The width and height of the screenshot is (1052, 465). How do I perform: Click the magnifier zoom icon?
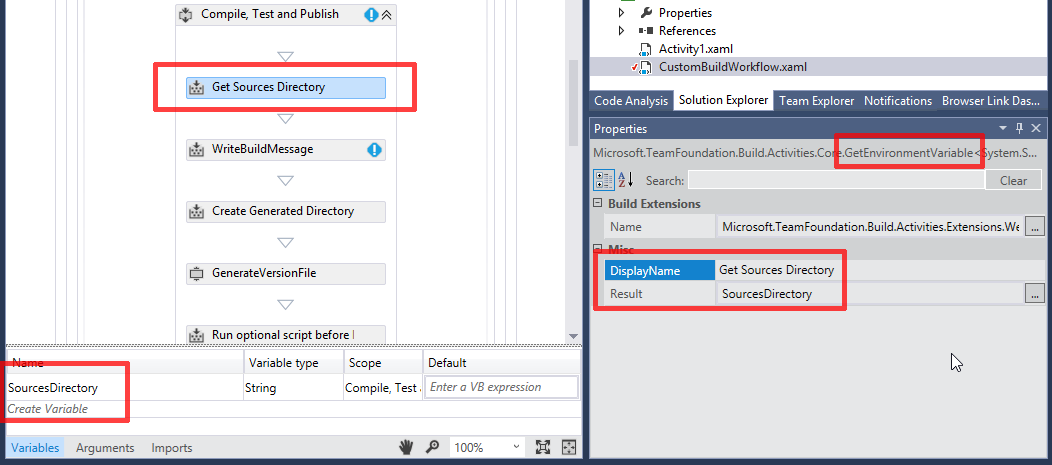point(432,447)
